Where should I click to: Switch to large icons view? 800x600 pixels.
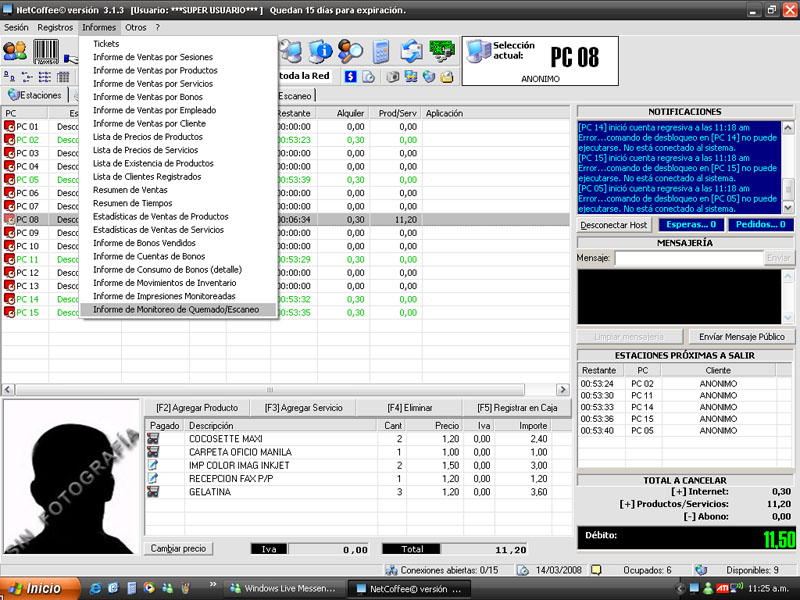coord(9,77)
